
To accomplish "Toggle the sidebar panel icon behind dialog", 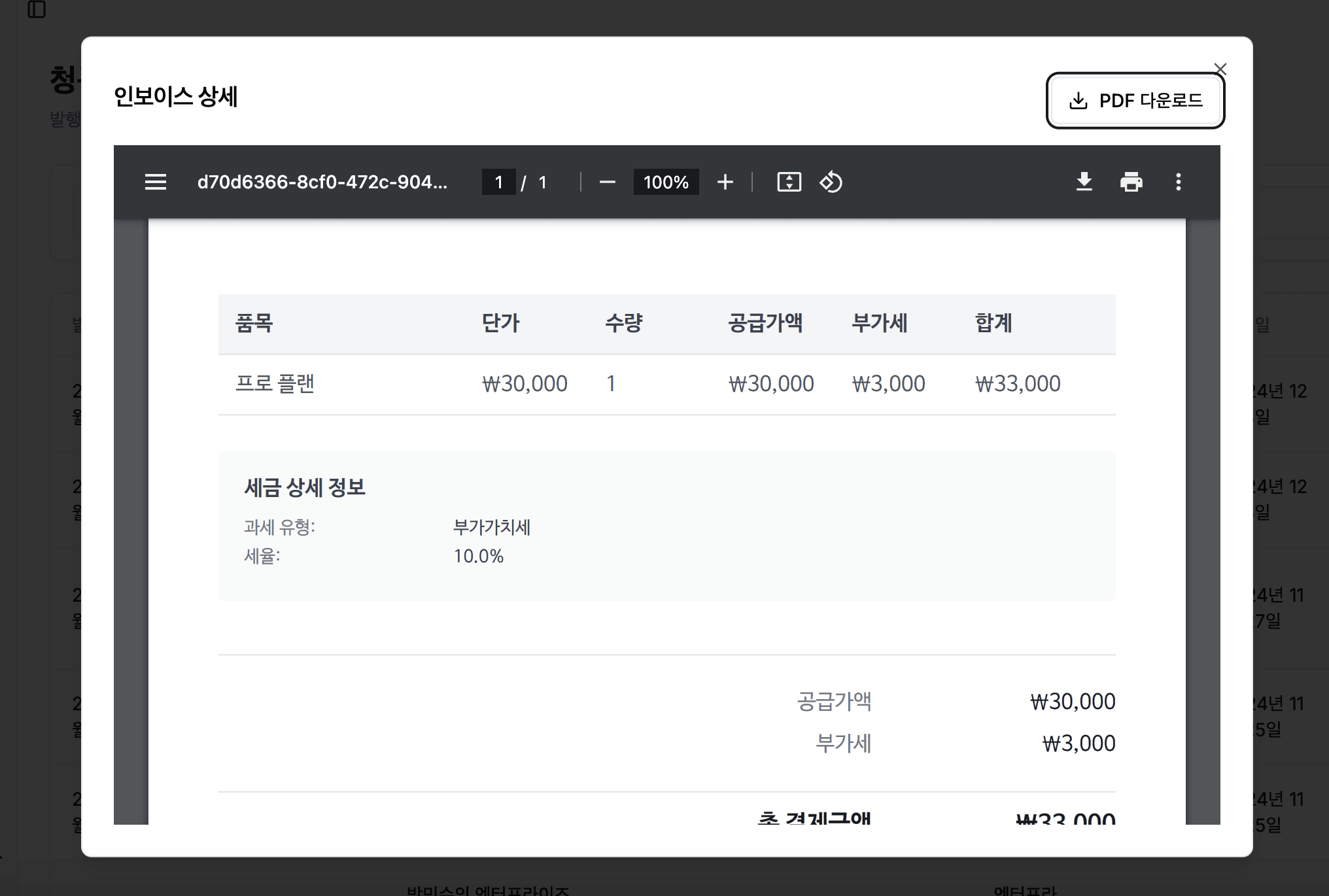I will pyautogui.click(x=37, y=9).
